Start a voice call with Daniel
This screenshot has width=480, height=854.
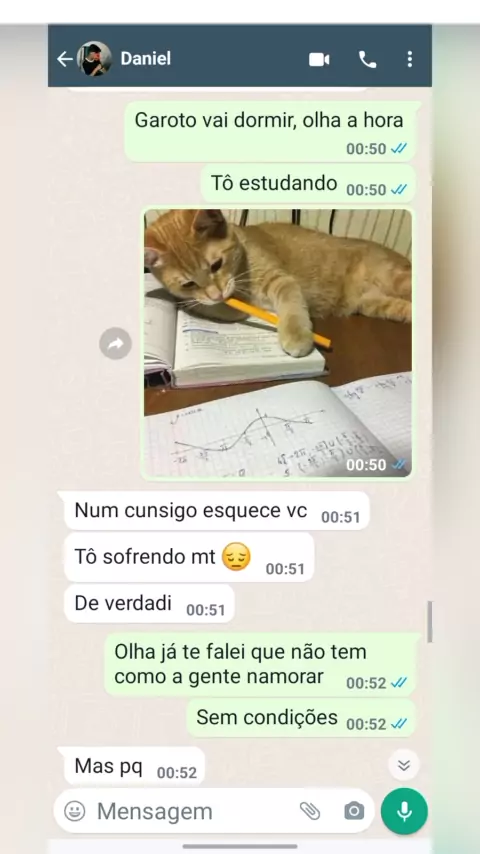(x=367, y=59)
